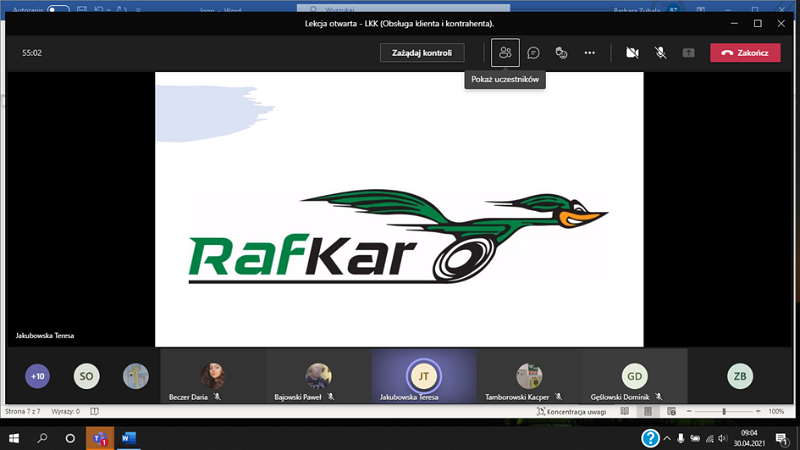Image resolution: width=800 pixels, height=450 pixels.
Task: Select Gęślowski Dominik participant tile
Action: coord(635,377)
